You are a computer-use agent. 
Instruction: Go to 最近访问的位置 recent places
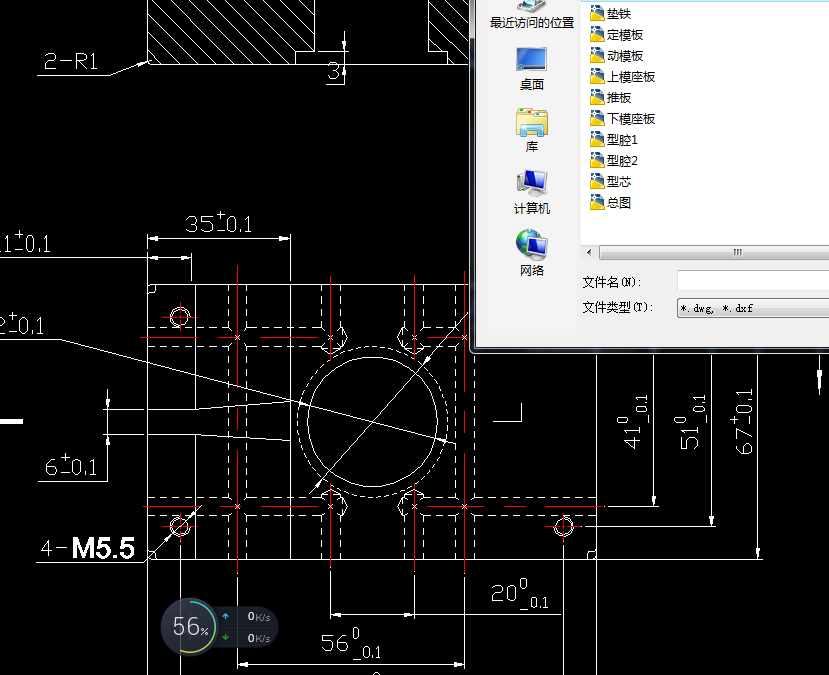[531, 15]
